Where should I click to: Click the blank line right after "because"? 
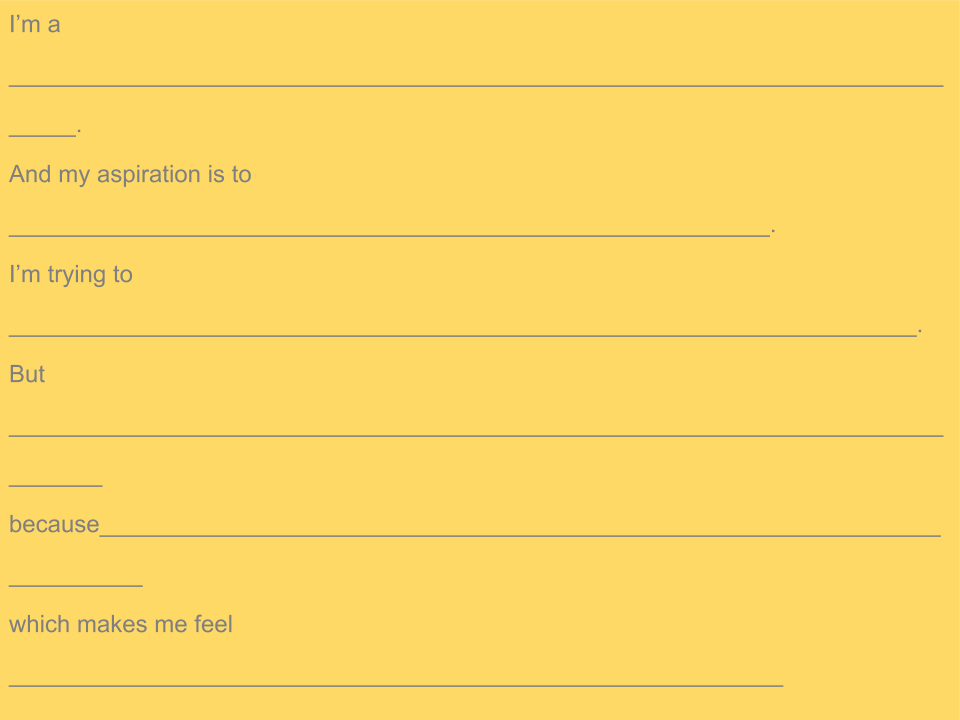coord(520,536)
